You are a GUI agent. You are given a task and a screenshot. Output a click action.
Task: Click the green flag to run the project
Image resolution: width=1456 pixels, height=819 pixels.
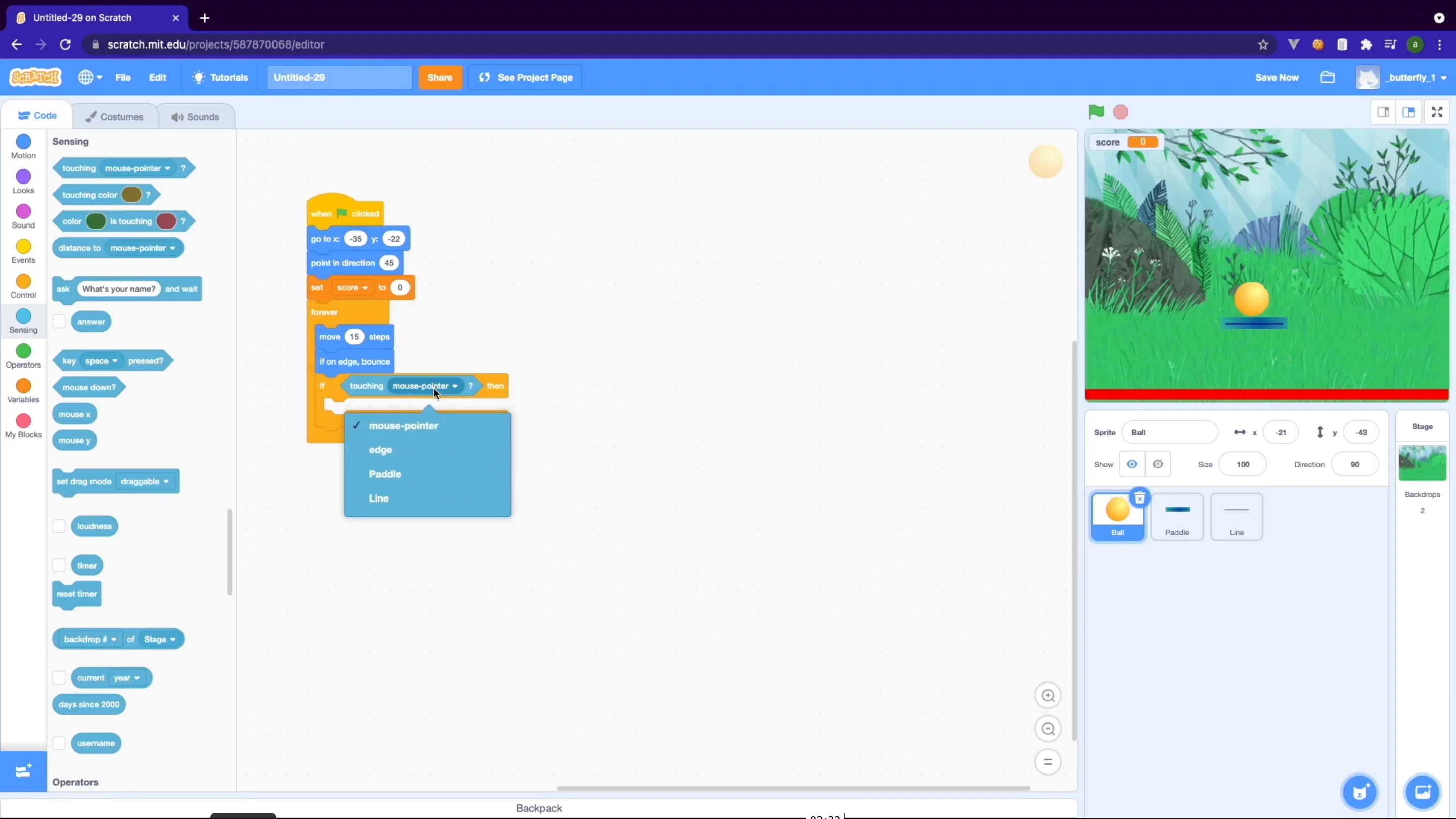click(x=1097, y=112)
